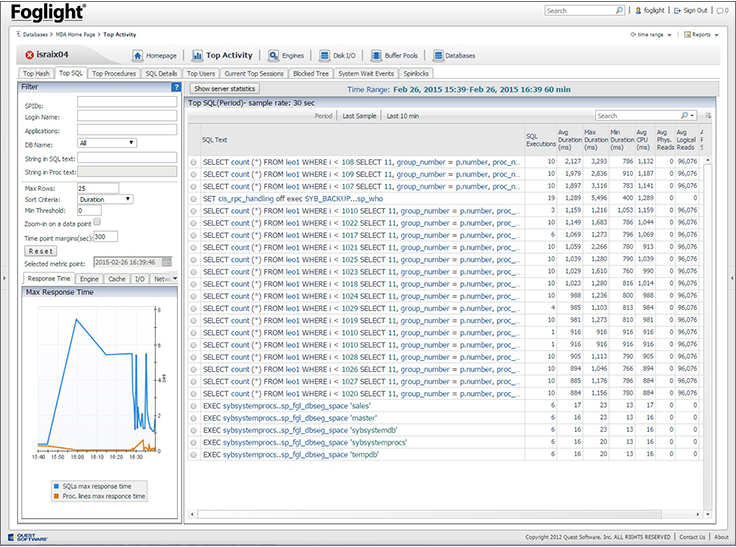
Task: Open the Homepage house icon
Action: pos(138,55)
